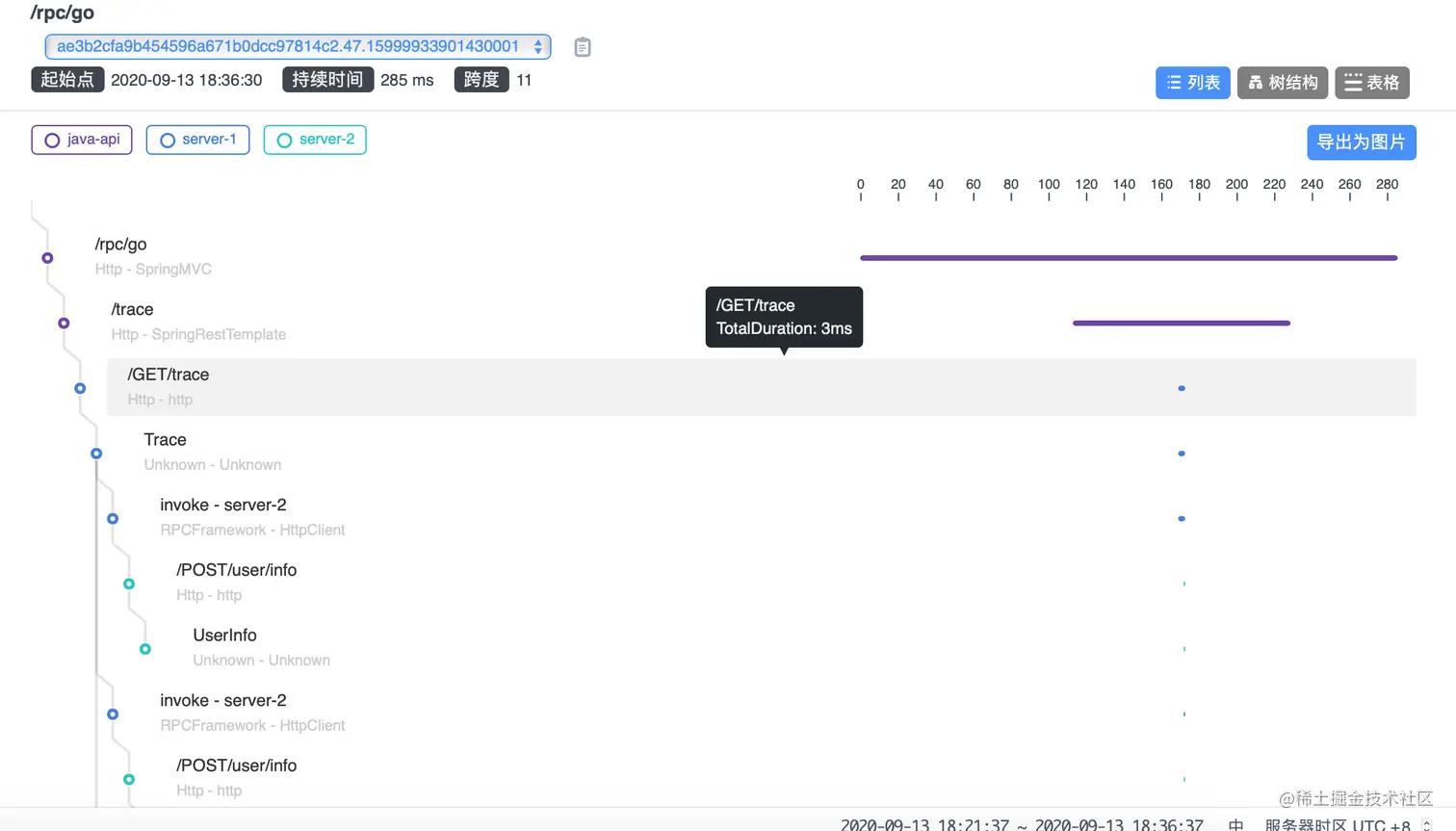This screenshot has width=1456, height=831.
Task: Click the time range in the footer
Action: point(1022,825)
